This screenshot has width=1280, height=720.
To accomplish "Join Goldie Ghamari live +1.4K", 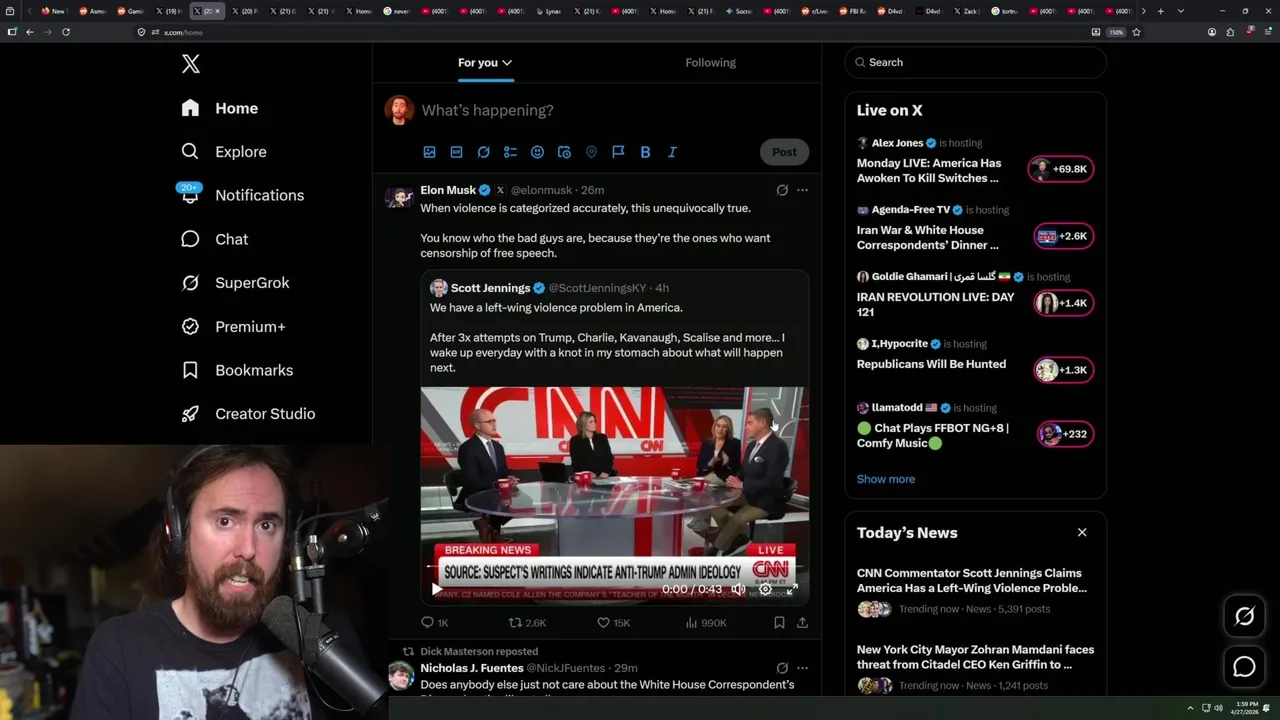I will (x=1063, y=303).
